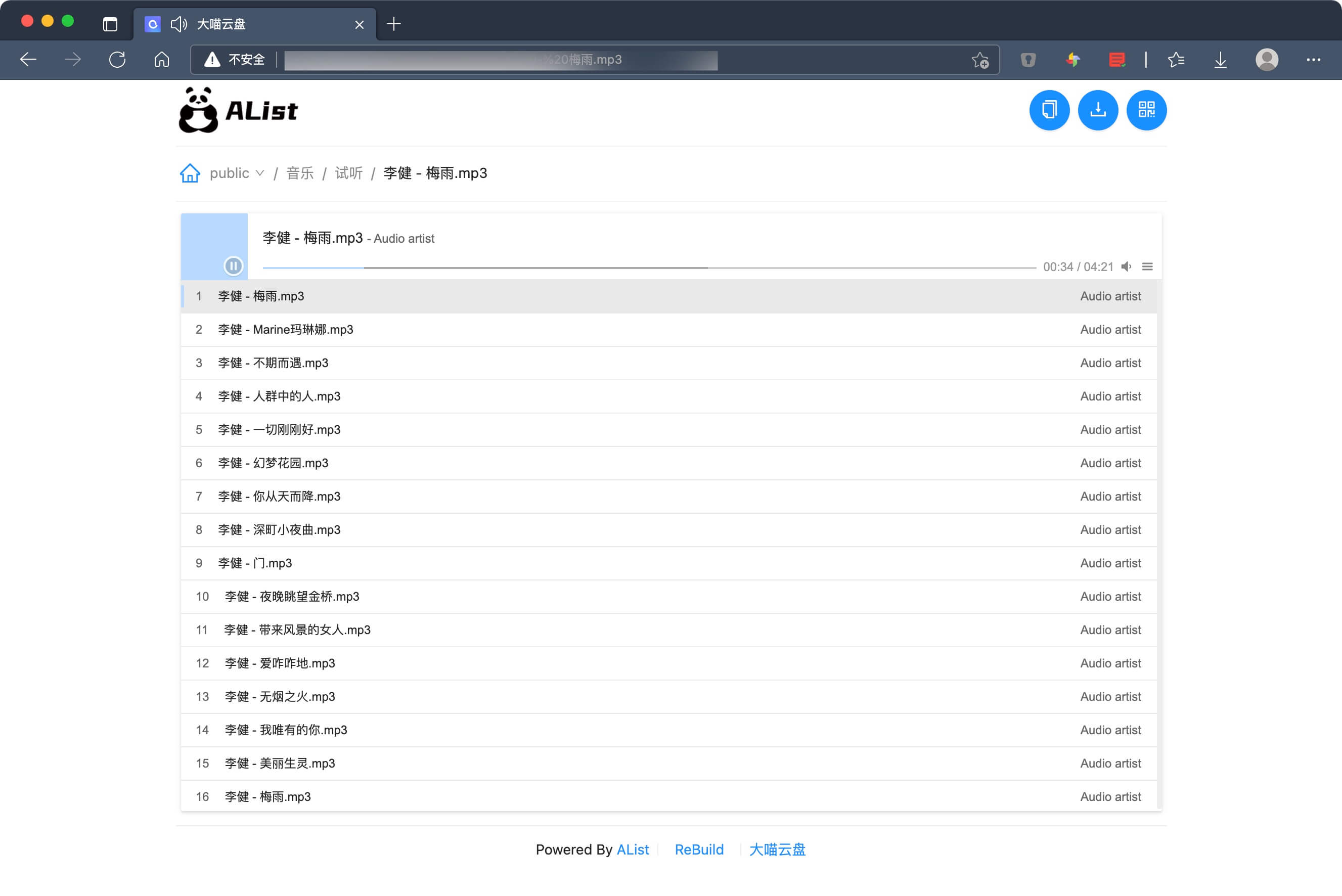Click the 大喵云盘 footer link
The height and width of the screenshot is (896, 1342).
778,849
